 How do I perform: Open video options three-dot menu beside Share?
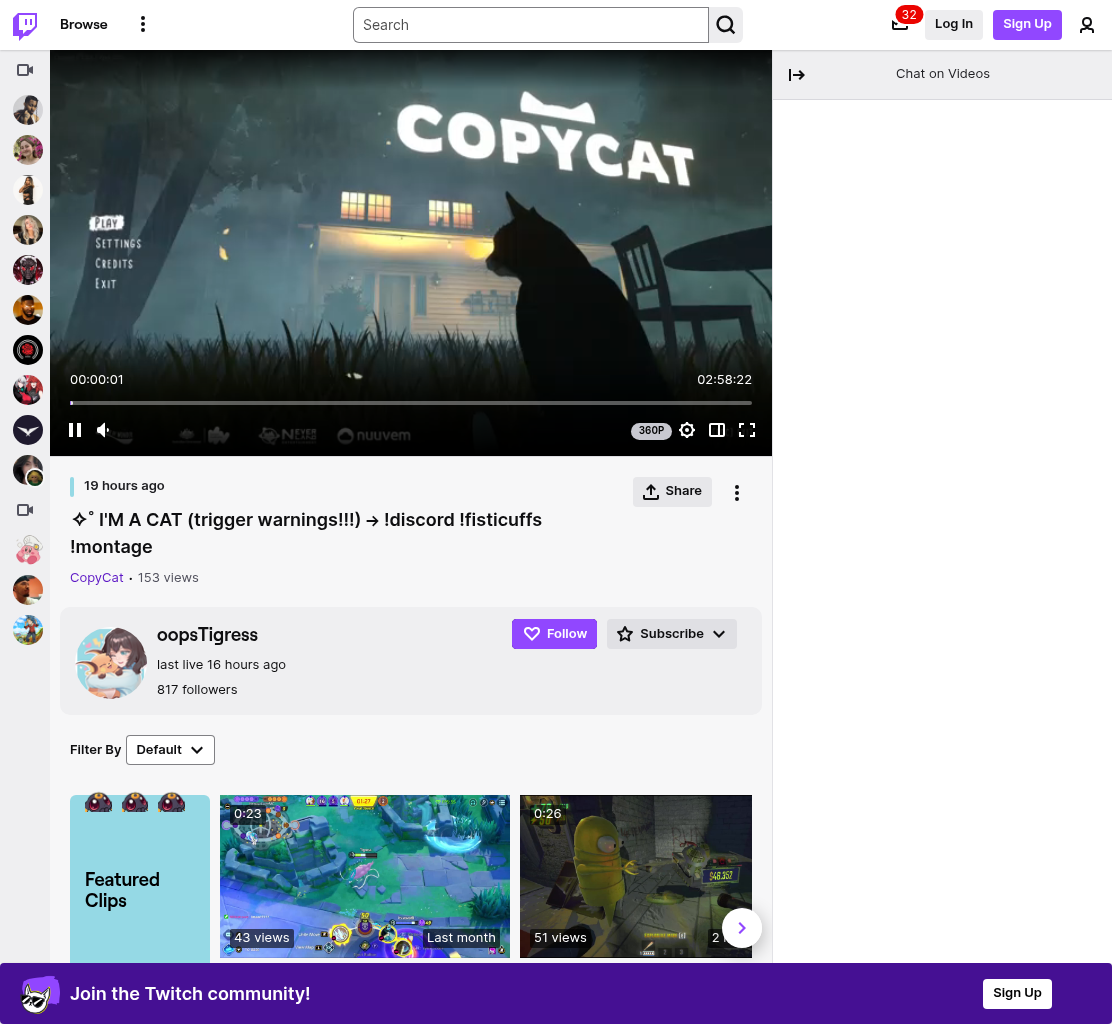coord(737,493)
